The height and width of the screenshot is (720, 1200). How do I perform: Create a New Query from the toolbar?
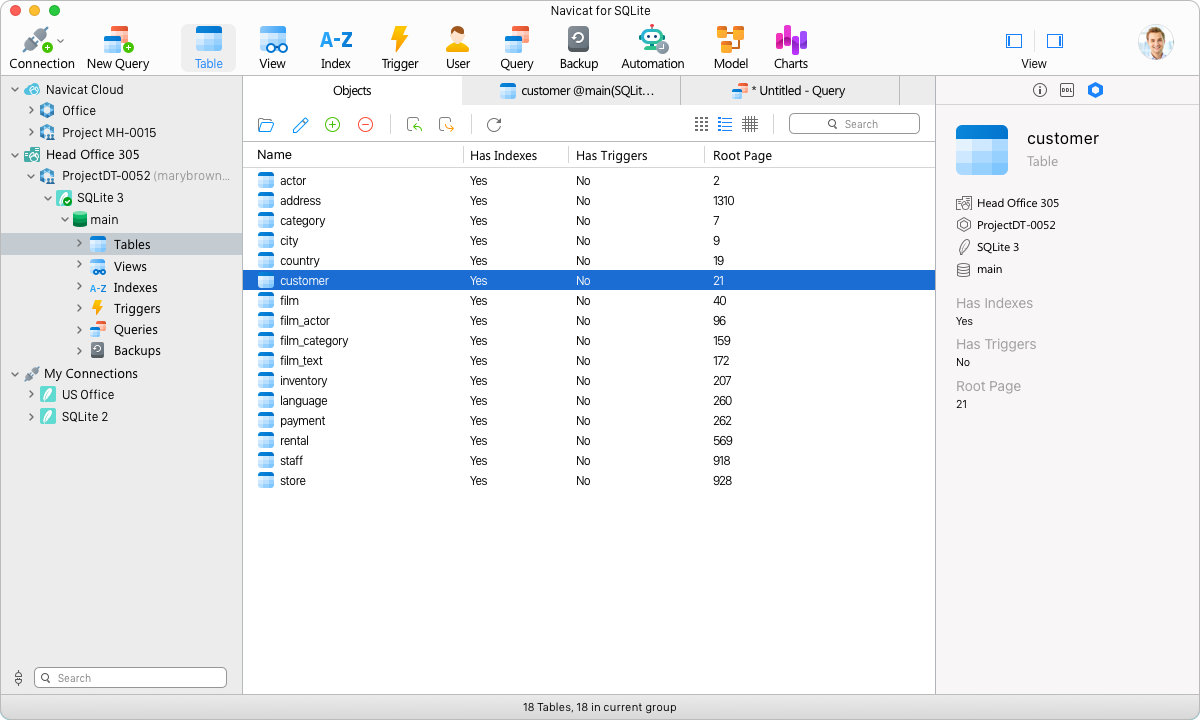(118, 48)
